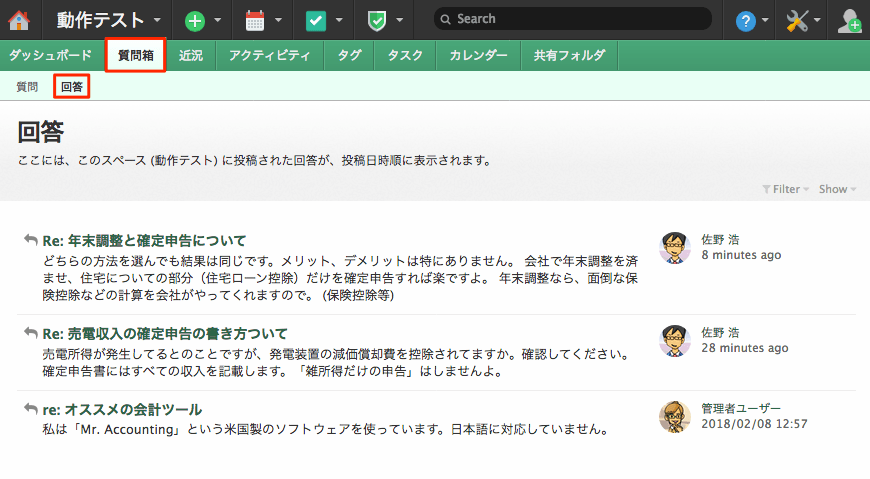Expand the Show dropdown
Screen dimensions: 870x479
coord(837,189)
